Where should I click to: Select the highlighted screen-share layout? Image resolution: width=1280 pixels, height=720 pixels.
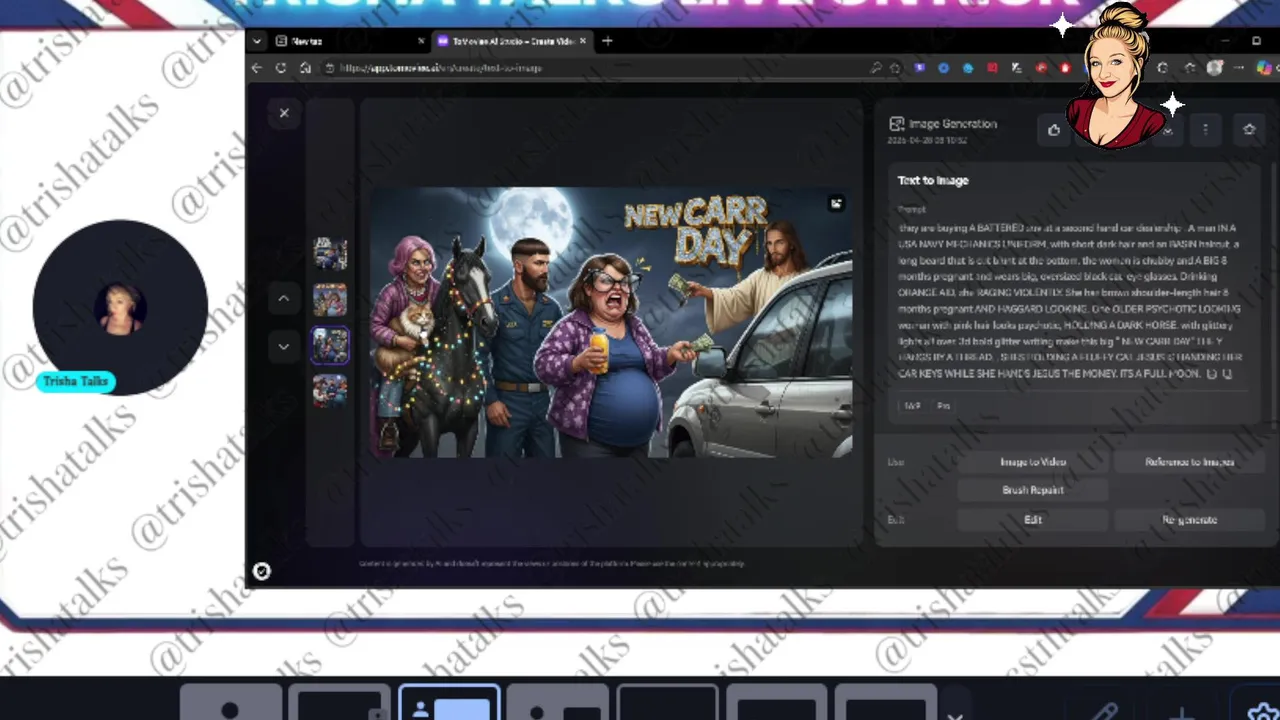[x=449, y=703]
